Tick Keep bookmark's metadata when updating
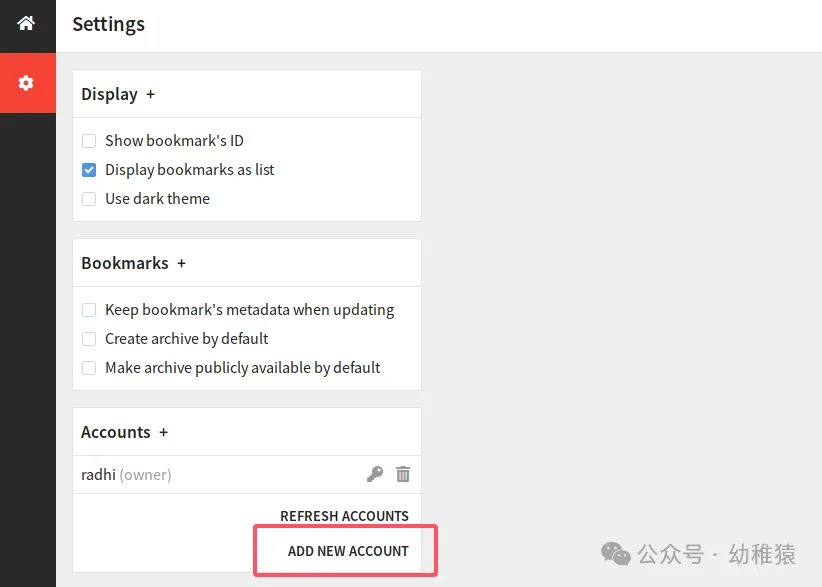Image resolution: width=822 pixels, height=587 pixels. tap(89, 310)
